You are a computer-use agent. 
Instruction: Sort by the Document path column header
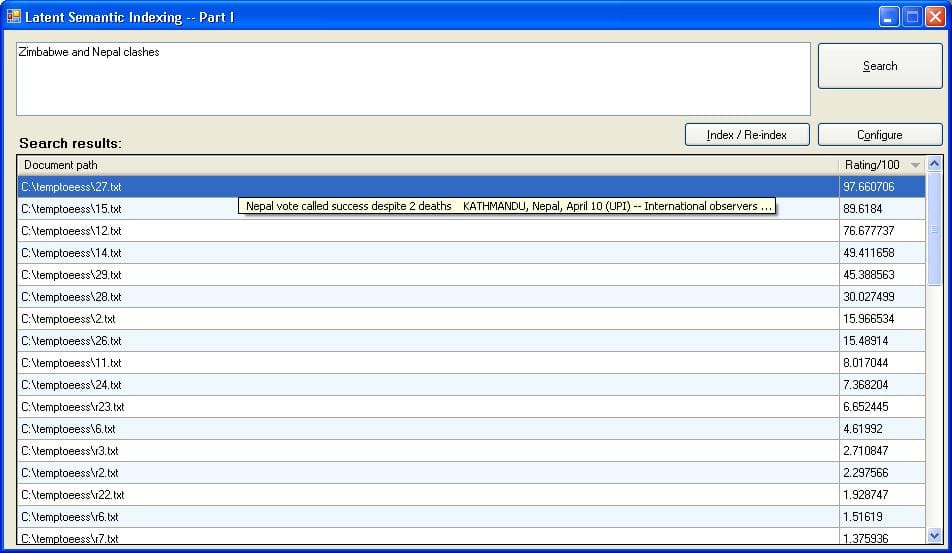click(x=428, y=165)
